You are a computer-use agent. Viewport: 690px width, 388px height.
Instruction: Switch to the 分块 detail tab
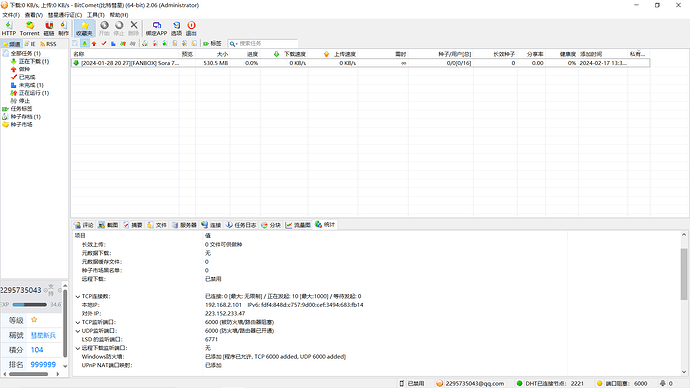[x=271, y=225]
